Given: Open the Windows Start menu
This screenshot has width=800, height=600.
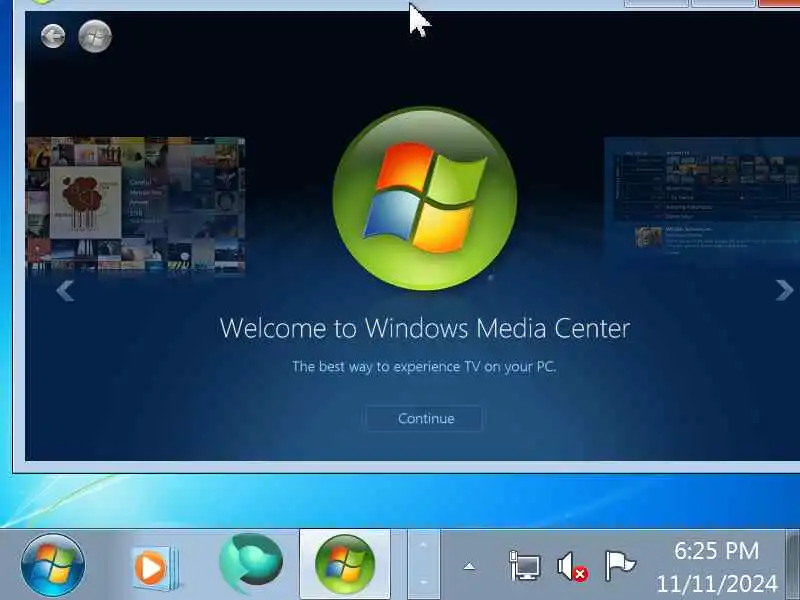Looking at the screenshot, I should (x=53, y=565).
